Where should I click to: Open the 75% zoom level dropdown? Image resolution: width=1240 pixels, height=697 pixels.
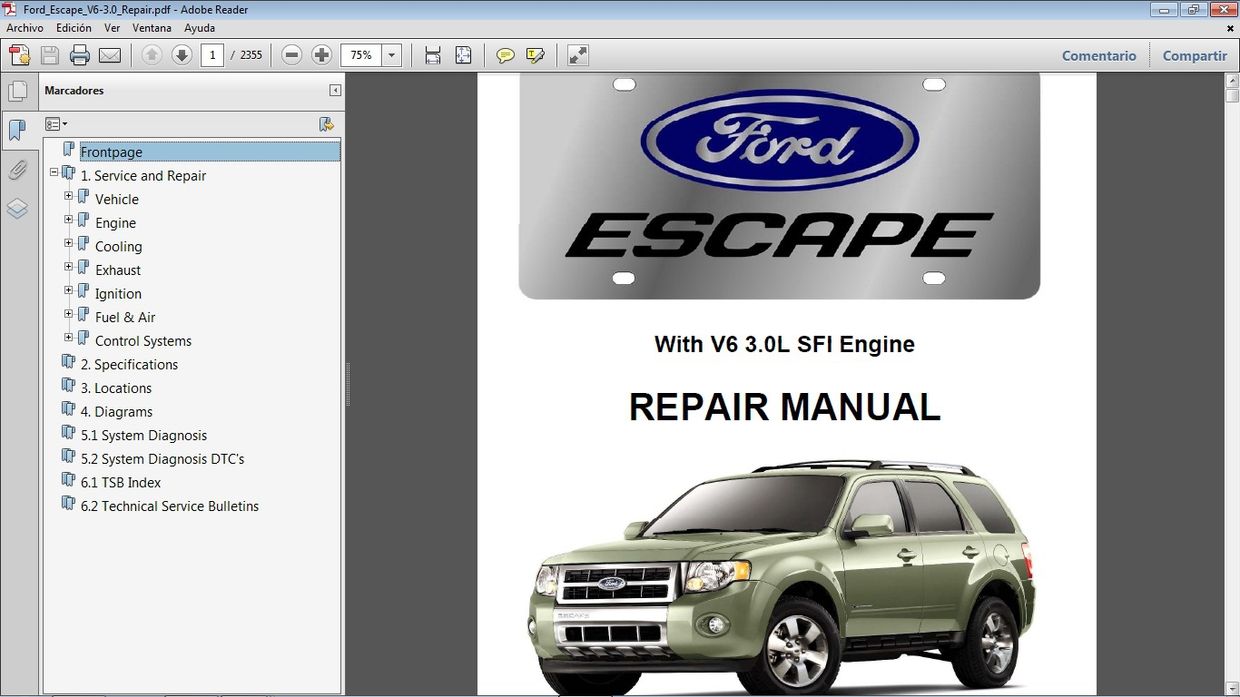pos(392,55)
